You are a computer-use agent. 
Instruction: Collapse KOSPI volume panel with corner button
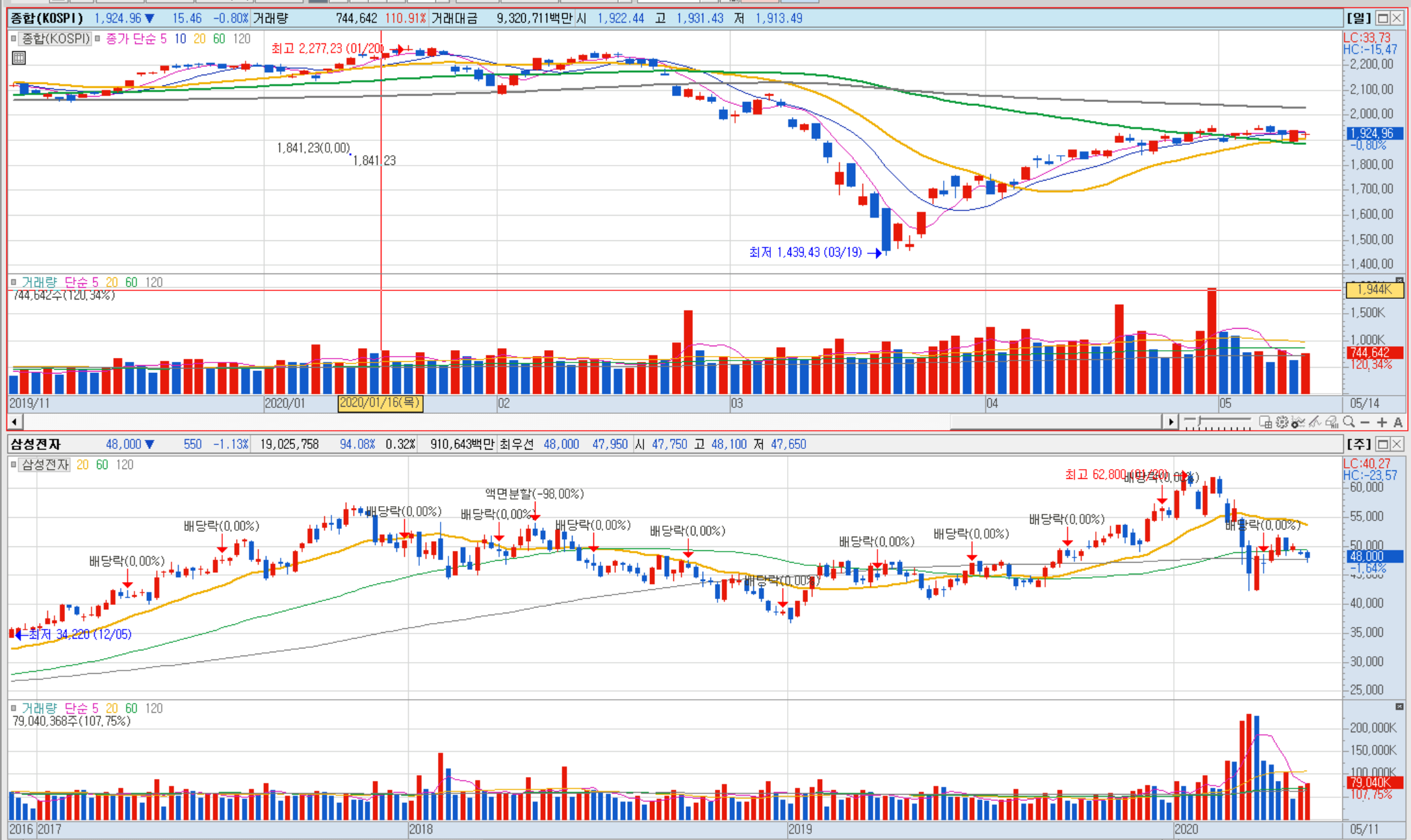click(x=1399, y=281)
